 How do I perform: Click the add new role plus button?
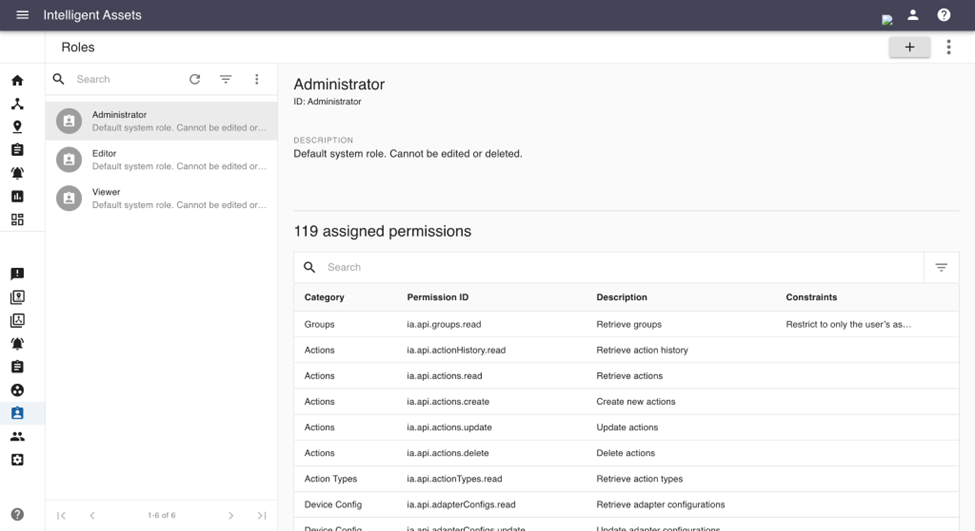point(909,47)
